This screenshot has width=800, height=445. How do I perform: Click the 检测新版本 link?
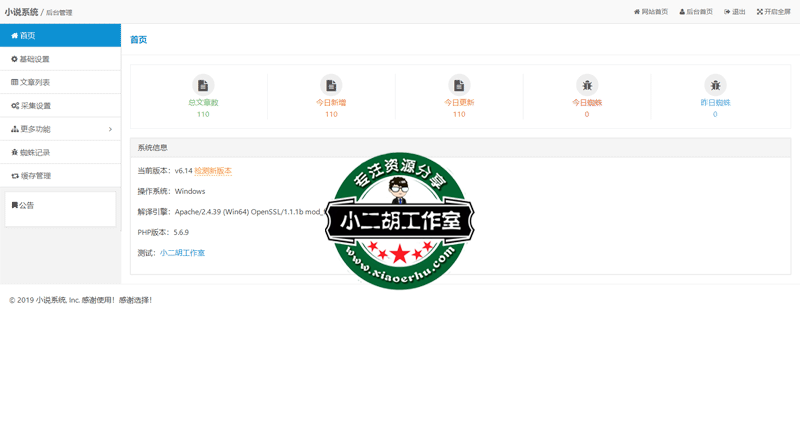click(x=213, y=171)
